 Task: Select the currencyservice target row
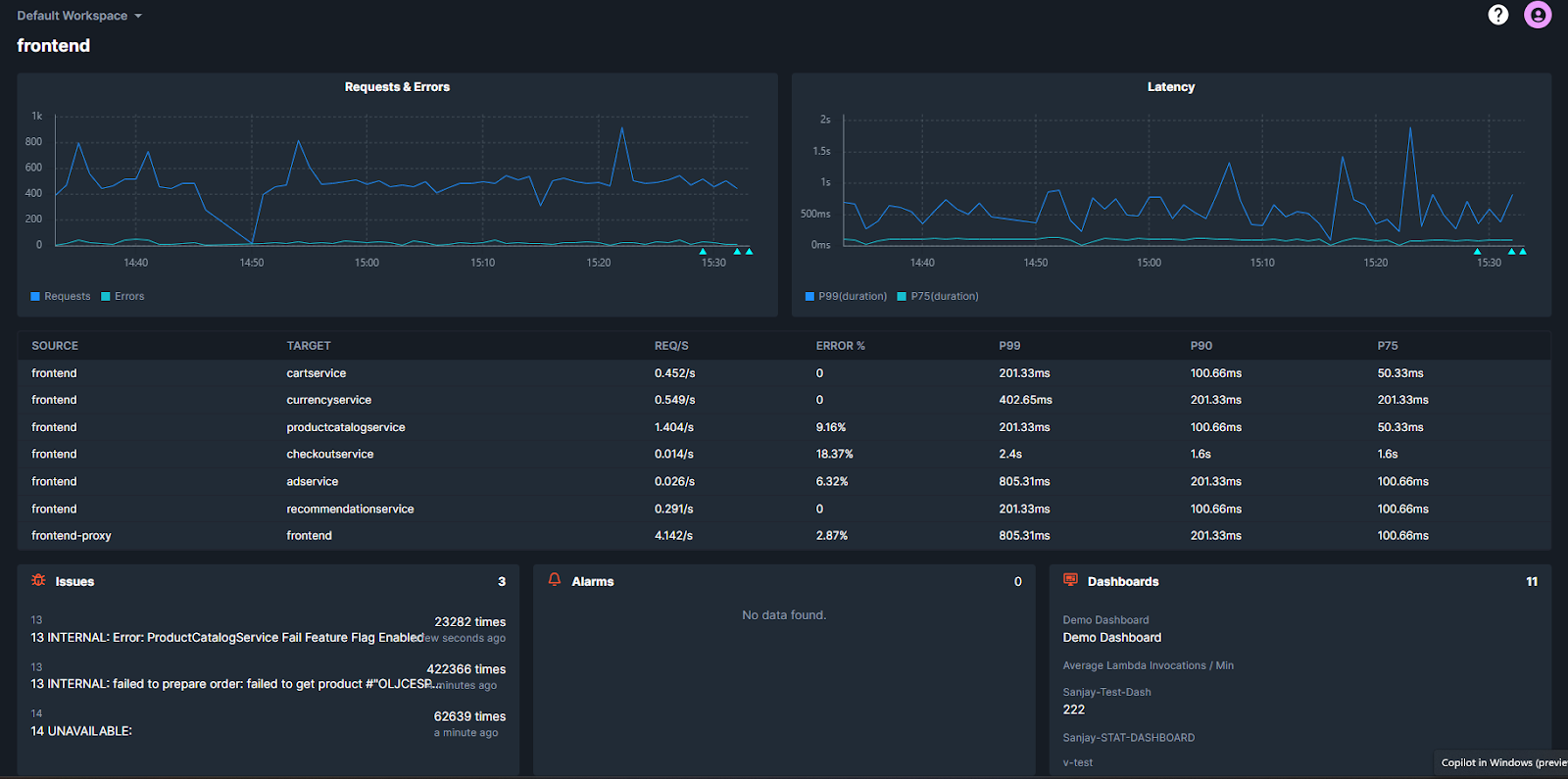point(784,400)
